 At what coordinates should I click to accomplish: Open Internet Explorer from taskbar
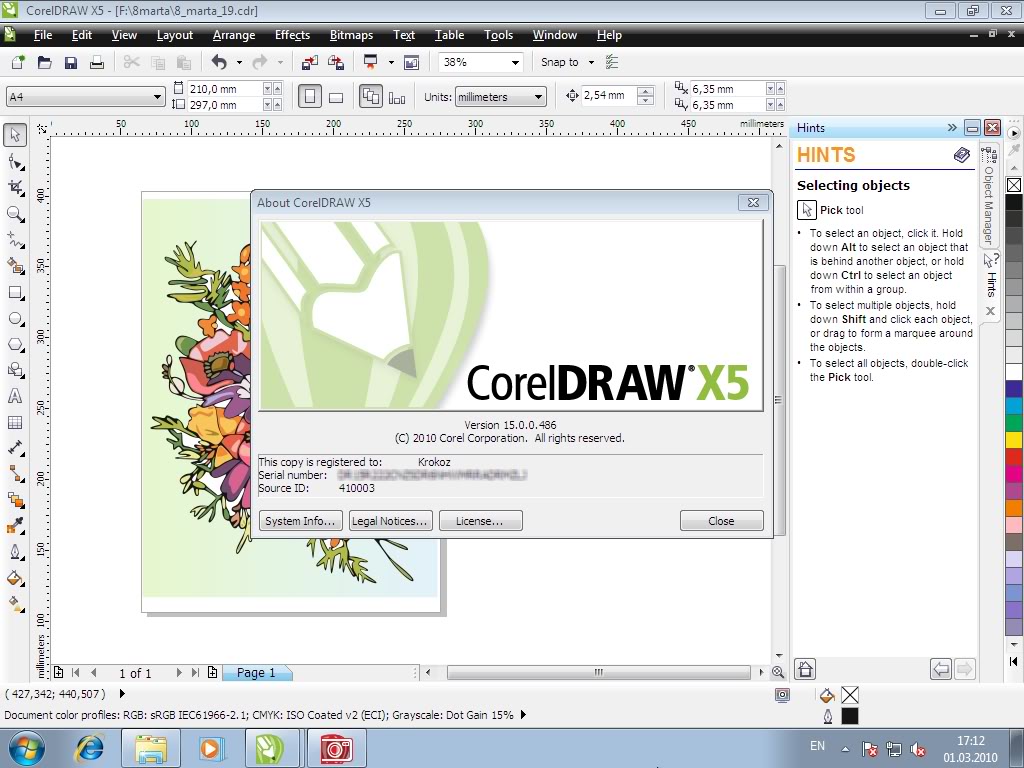coord(89,748)
